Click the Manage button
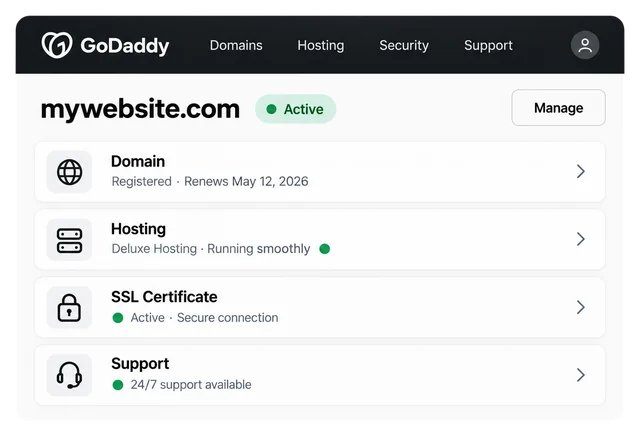 558,108
